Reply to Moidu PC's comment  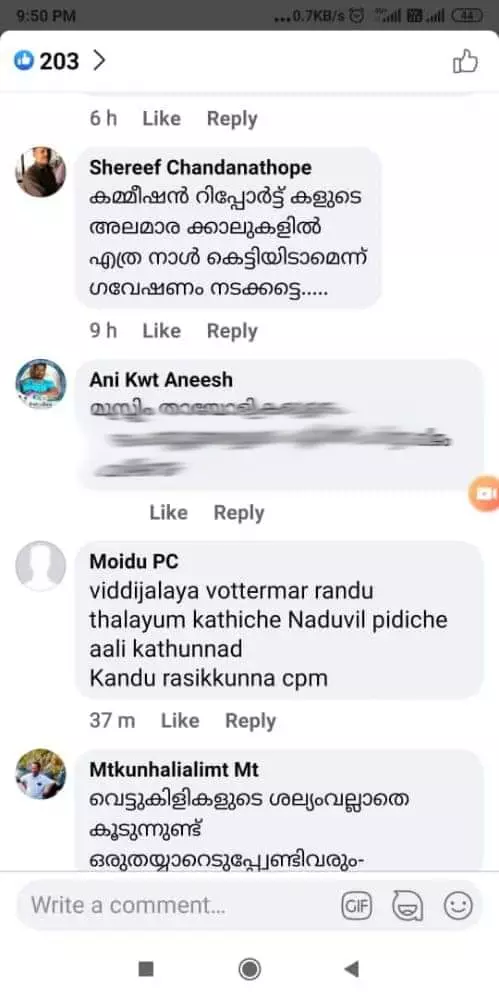click(x=250, y=721)
